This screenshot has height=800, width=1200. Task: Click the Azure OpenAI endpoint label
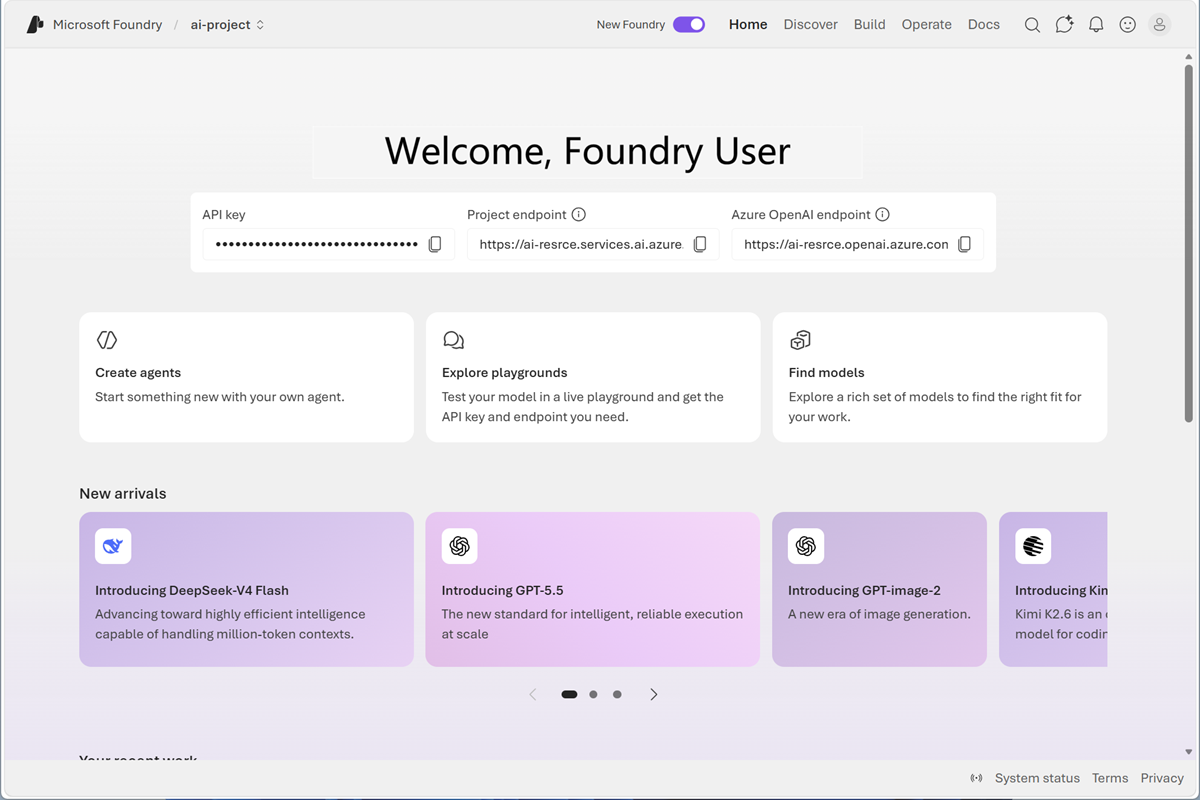click(x=801, y=214)
